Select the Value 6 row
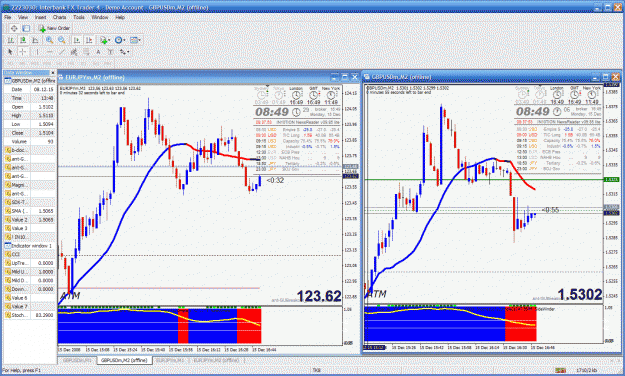 (29, 298)
